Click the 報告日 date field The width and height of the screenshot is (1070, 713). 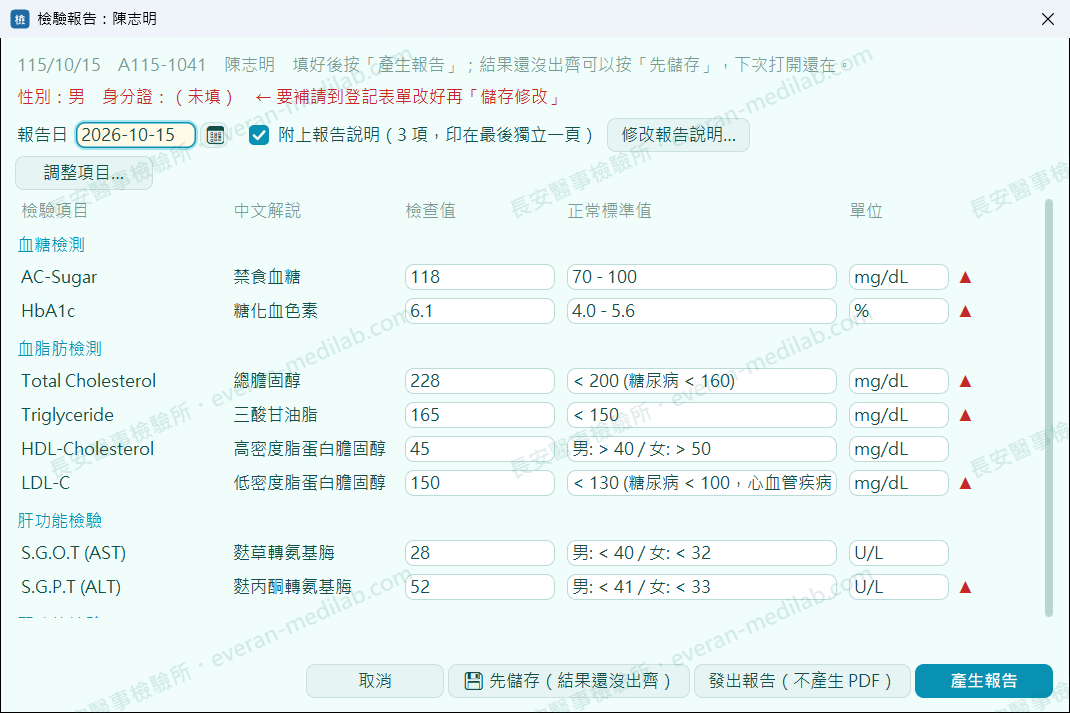point(136,135)
